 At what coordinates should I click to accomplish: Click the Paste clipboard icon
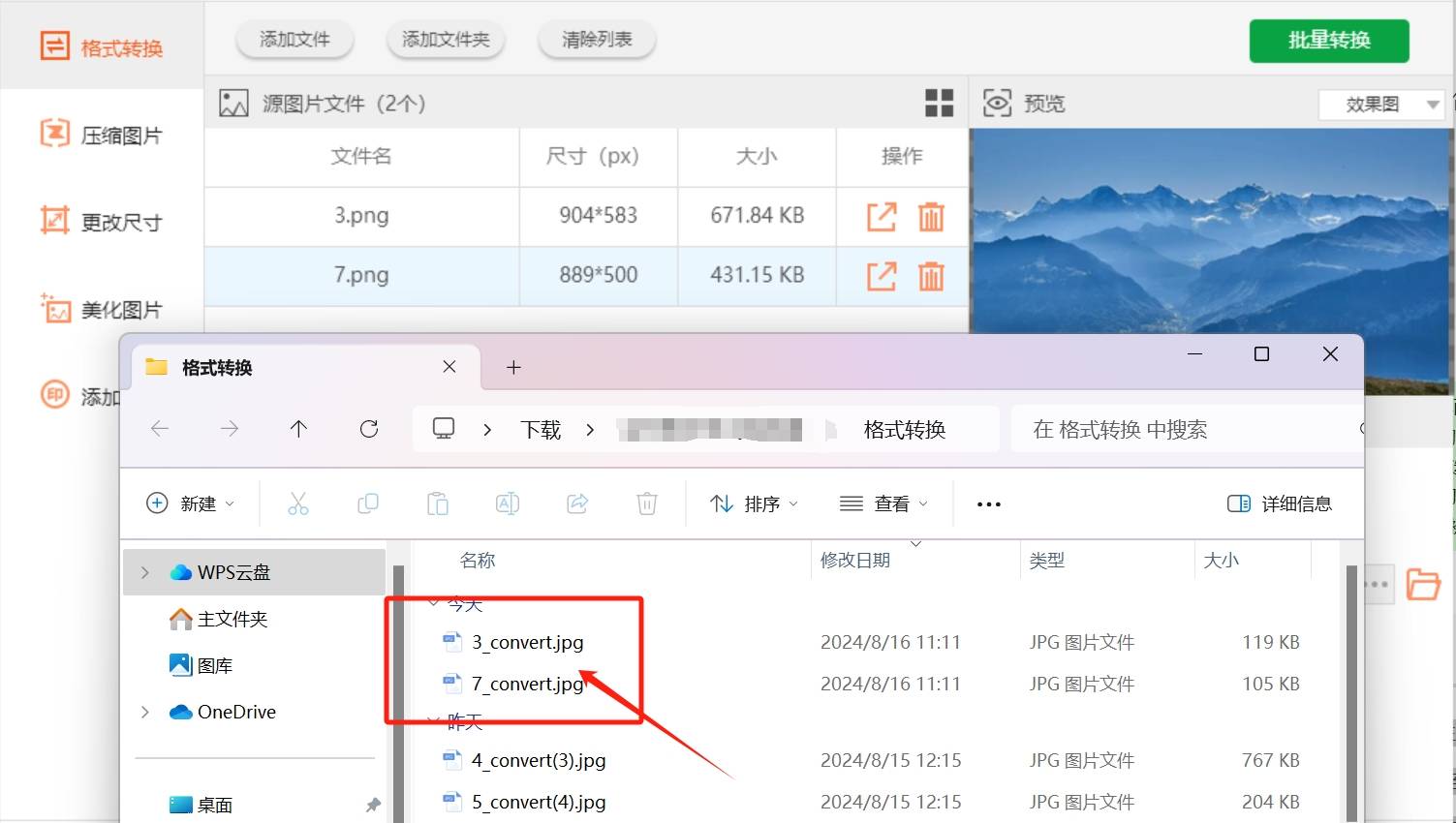point(438,503)
